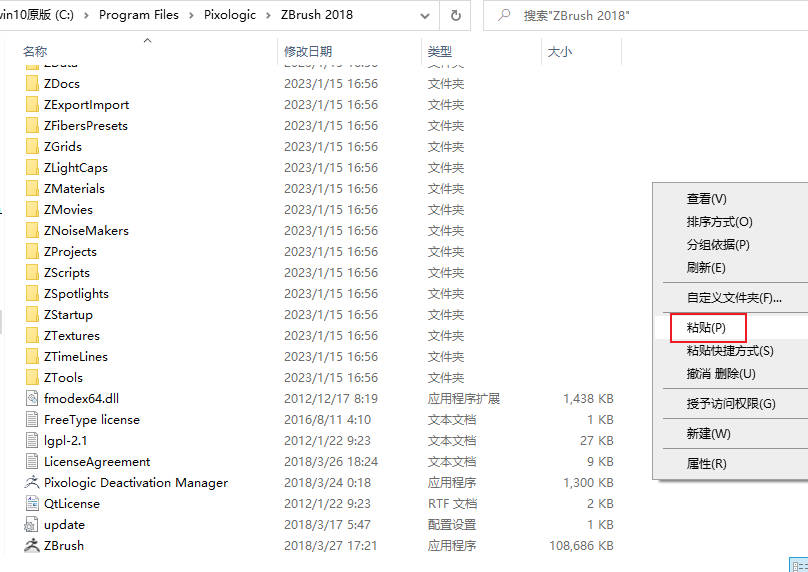Expand the chevron after win10原版 (C:)
808x572 pixels.
tap(86, 15)
